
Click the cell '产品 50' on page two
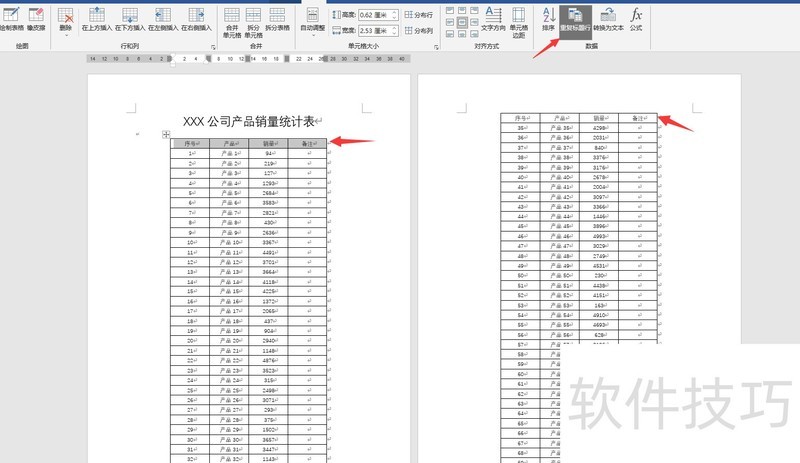(x=559, y=276)
